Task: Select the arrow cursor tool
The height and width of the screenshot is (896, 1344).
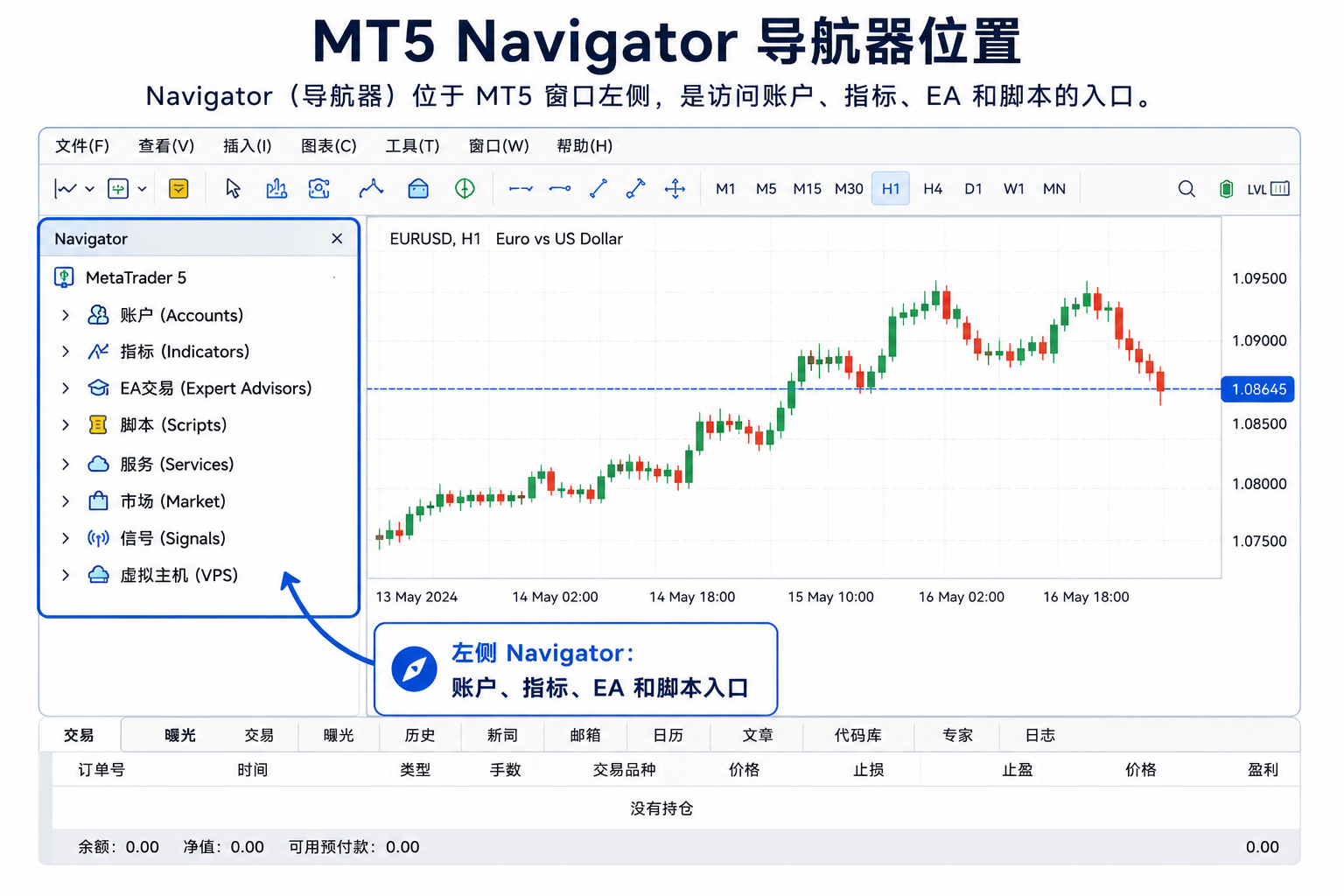Action: [x=233, y=188]
